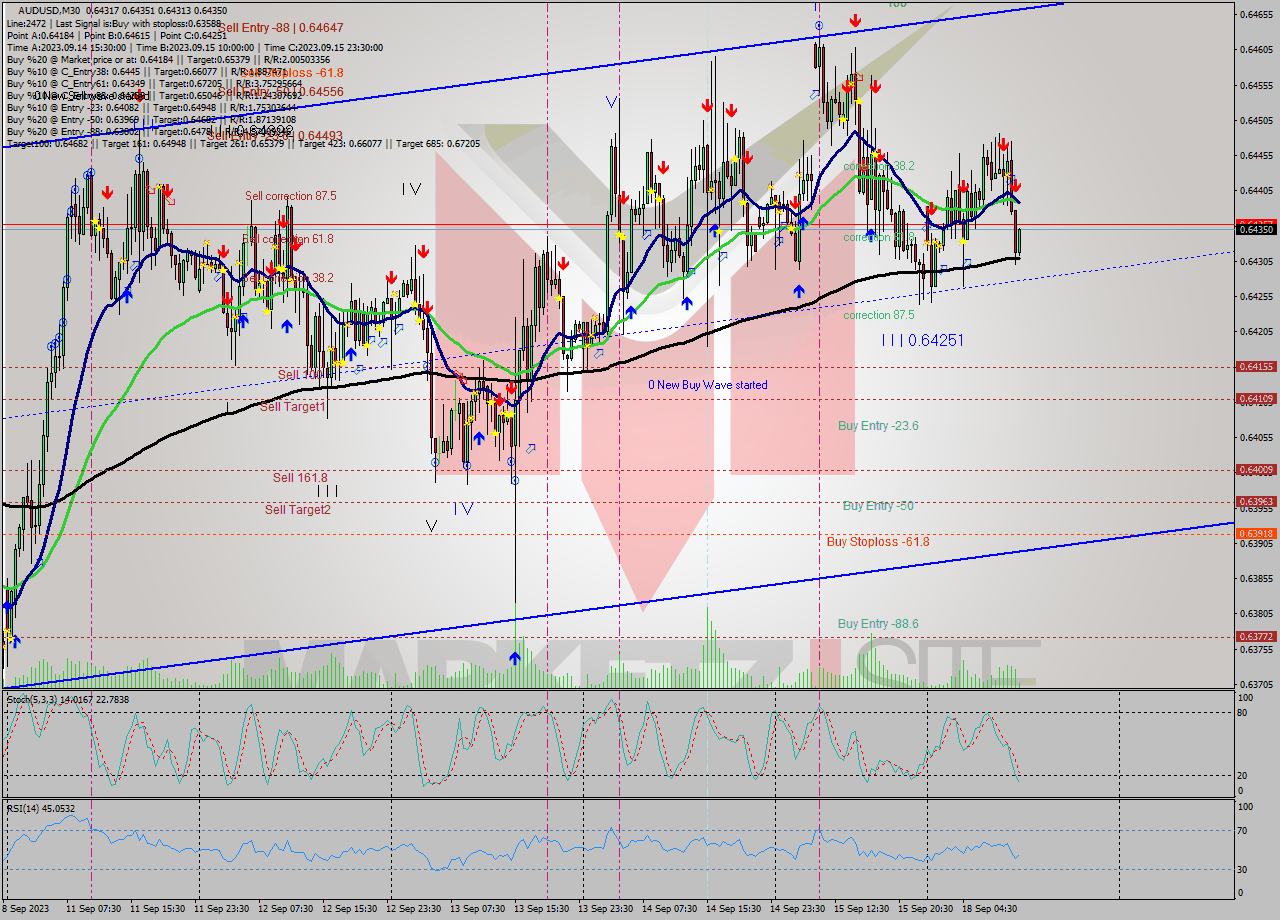The height and width of the screenshot is (920, 1280).
Task: Click the 'Buy Stoploss -61.8' label
Action: (878, 542)
